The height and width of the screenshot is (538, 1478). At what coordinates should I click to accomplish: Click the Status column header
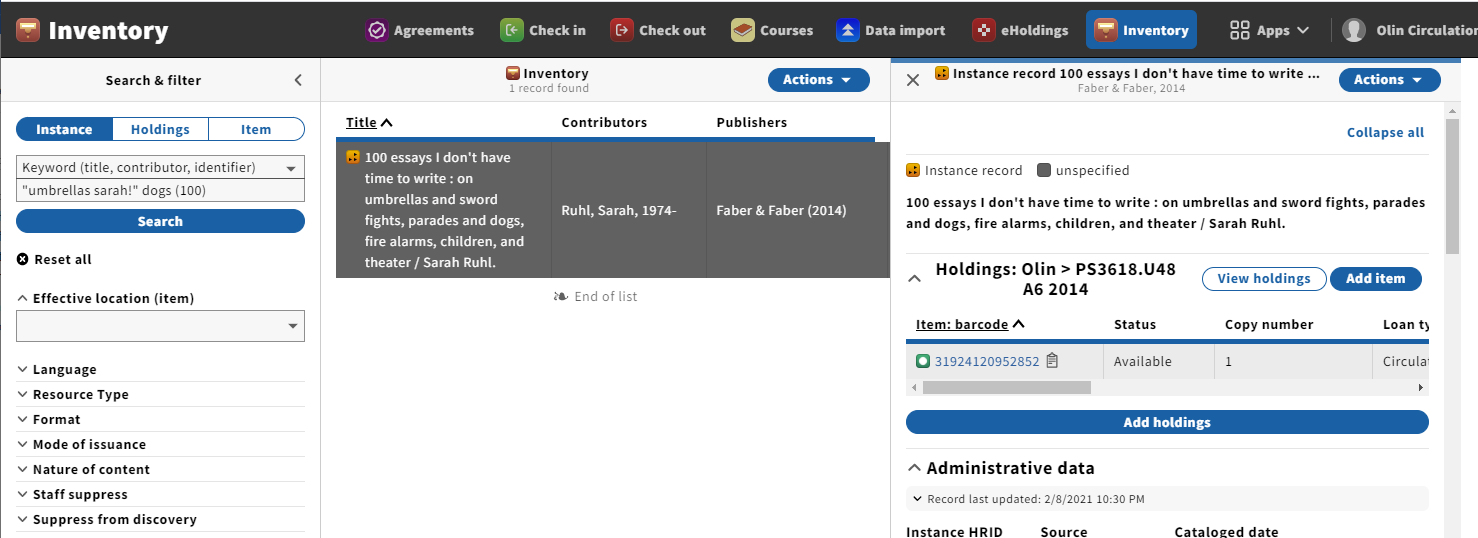click(x=1134, y=324)
